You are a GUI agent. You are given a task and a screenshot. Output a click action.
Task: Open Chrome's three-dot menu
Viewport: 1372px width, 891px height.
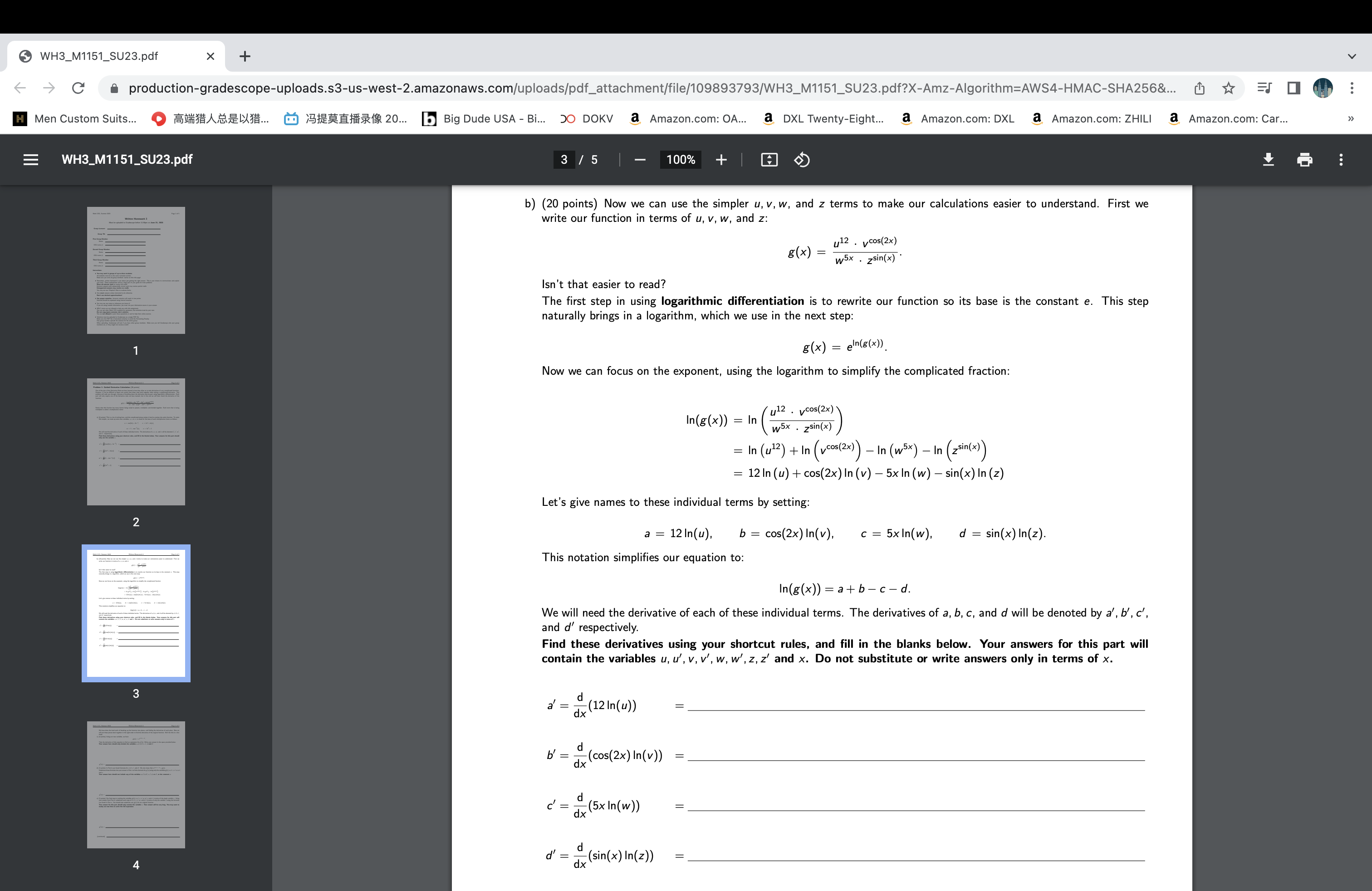pyautogui.click(x=1353, y=88)
